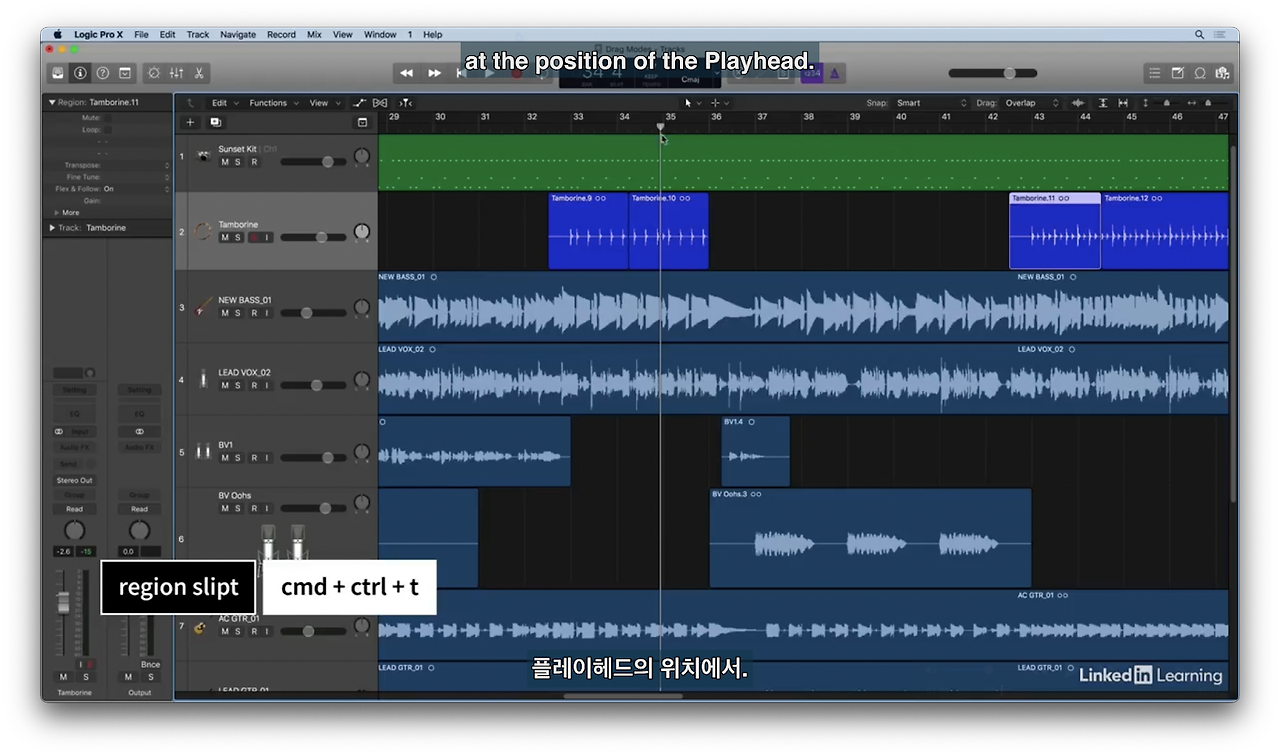
Task: Open the Pointer tool menu
Action: (692, 103)
